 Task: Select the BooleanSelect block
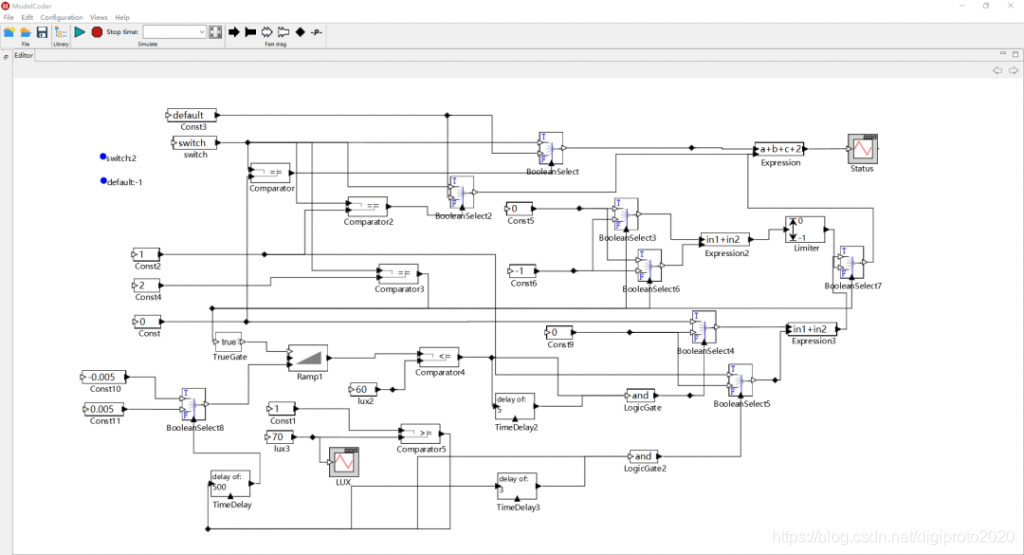(x=551, y=148)
